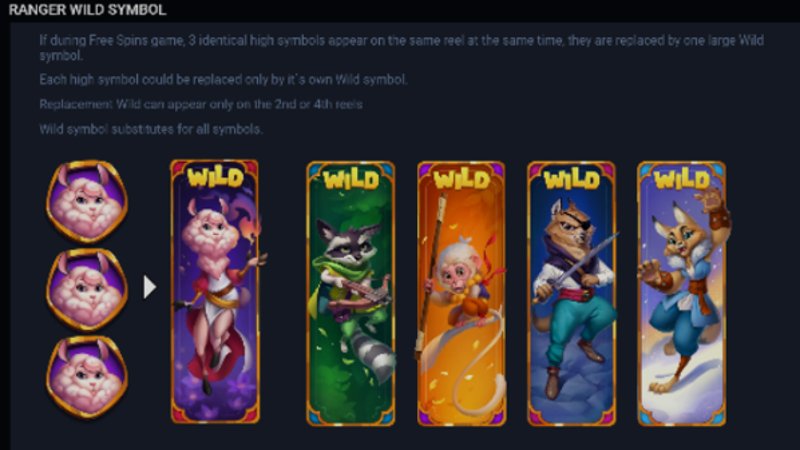
Task: Click the 'Each high symbol could be replaced' line
Action: pyautogui.click(x=223, y=80)
